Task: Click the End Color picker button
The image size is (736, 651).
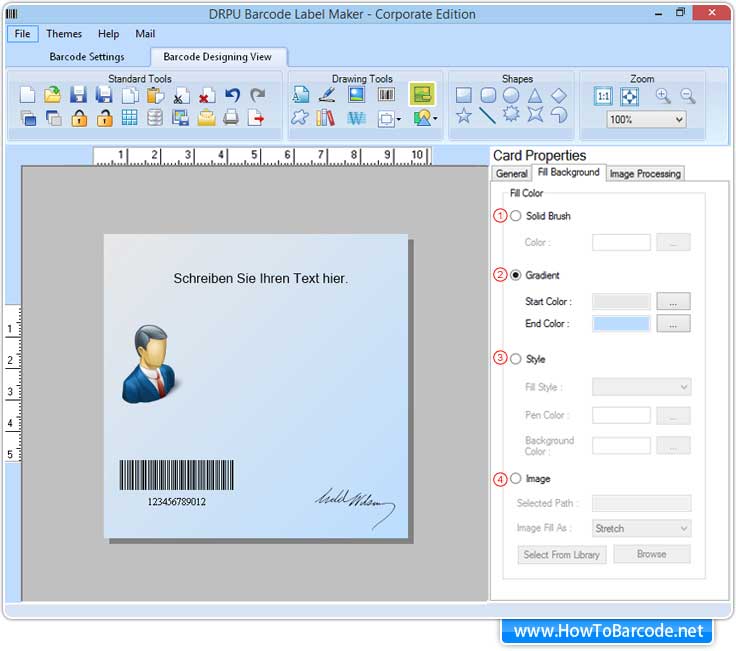Action: point(673,323)
